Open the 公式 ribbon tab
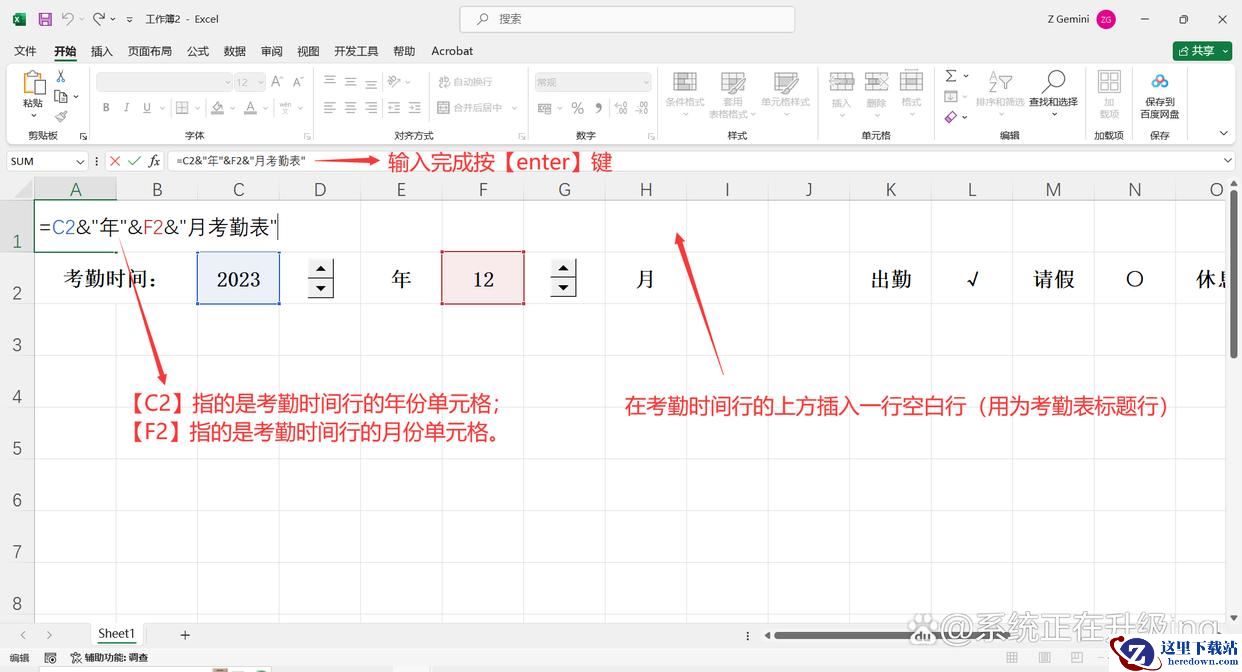Image resolution: width=1242 pixels, height=672 pixels. 198,51
